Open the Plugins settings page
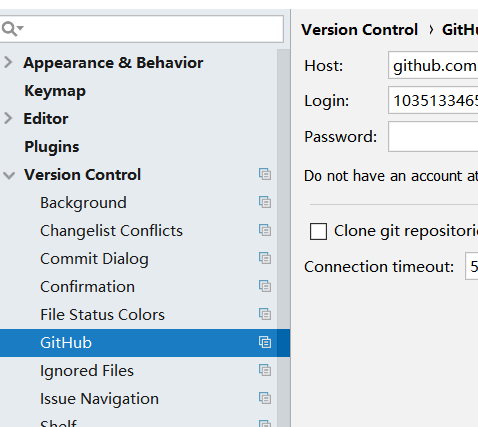This screenshot has width=478, height=427. point(52,147)
